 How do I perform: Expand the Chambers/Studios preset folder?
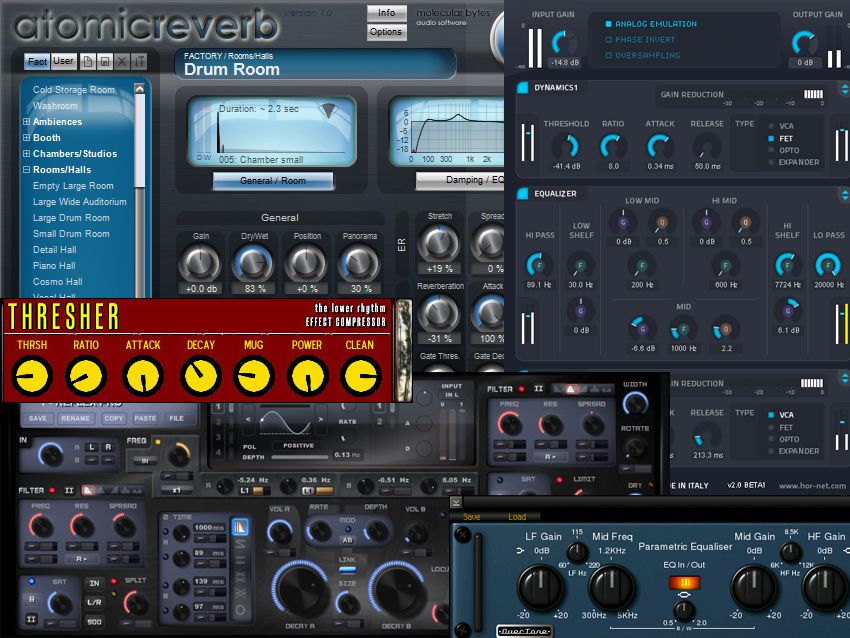point(26,153)
